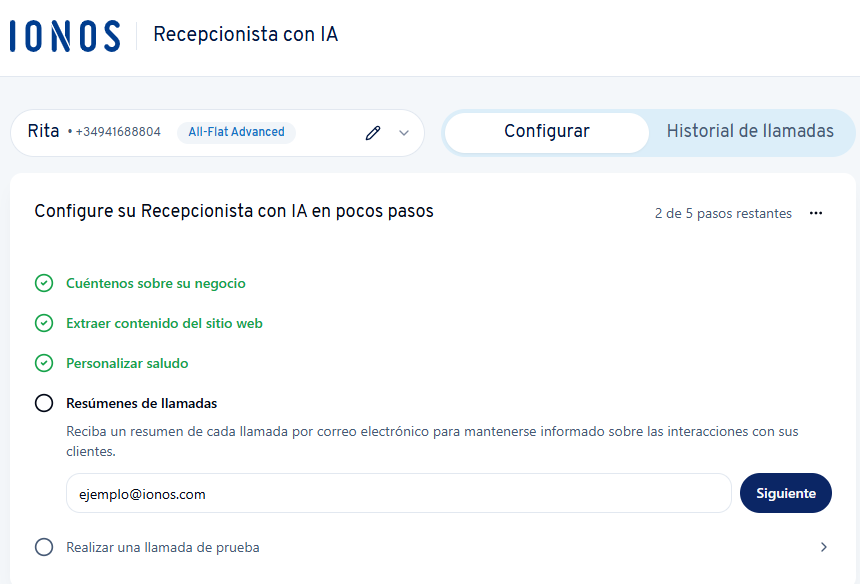Viewport: 860px width, 584px height.
Task: Select the completed icon next to Personalizar saludo
Action: (x=44, y=363)
